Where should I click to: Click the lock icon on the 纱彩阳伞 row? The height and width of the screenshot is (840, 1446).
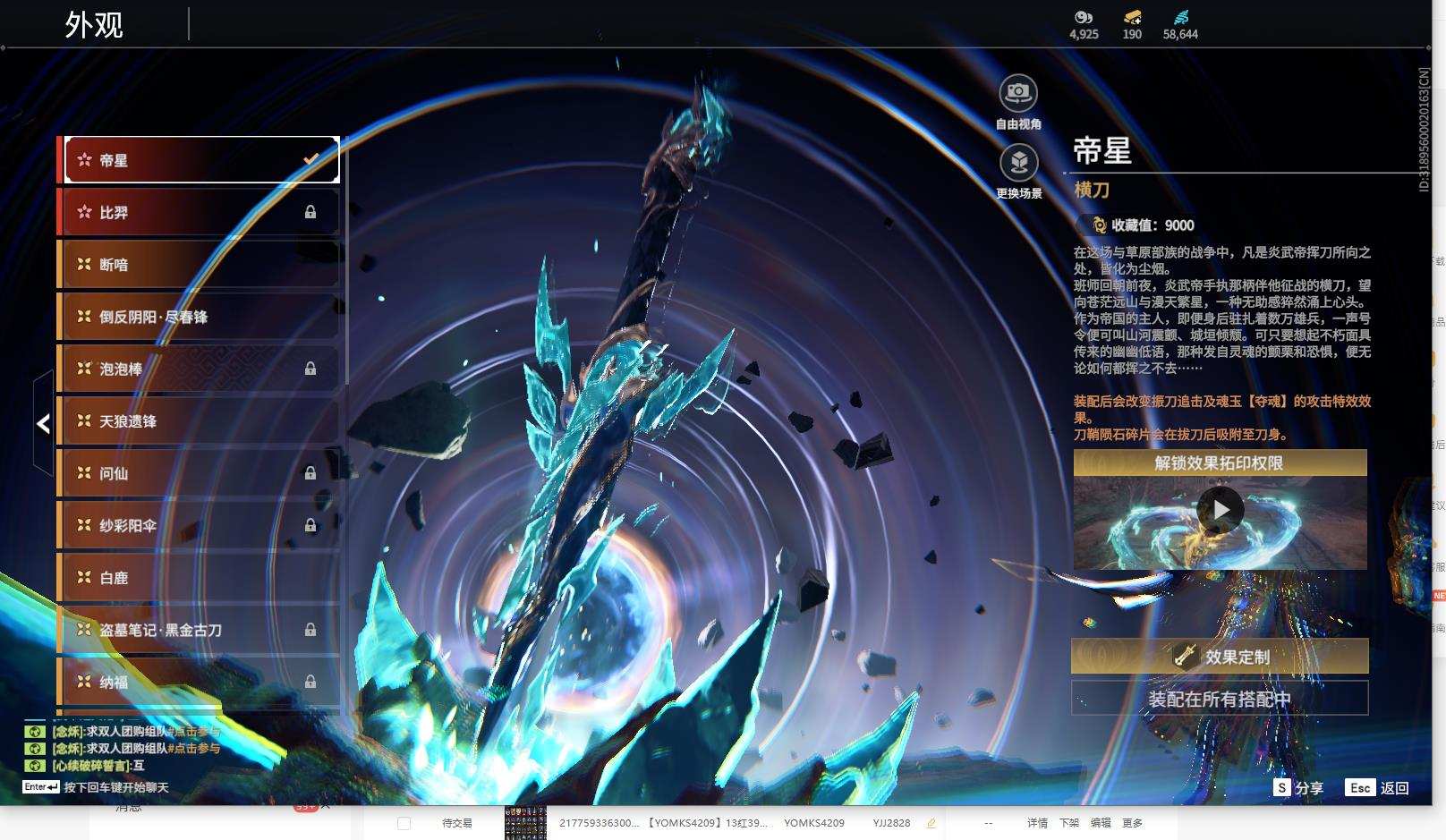(310, 525)
